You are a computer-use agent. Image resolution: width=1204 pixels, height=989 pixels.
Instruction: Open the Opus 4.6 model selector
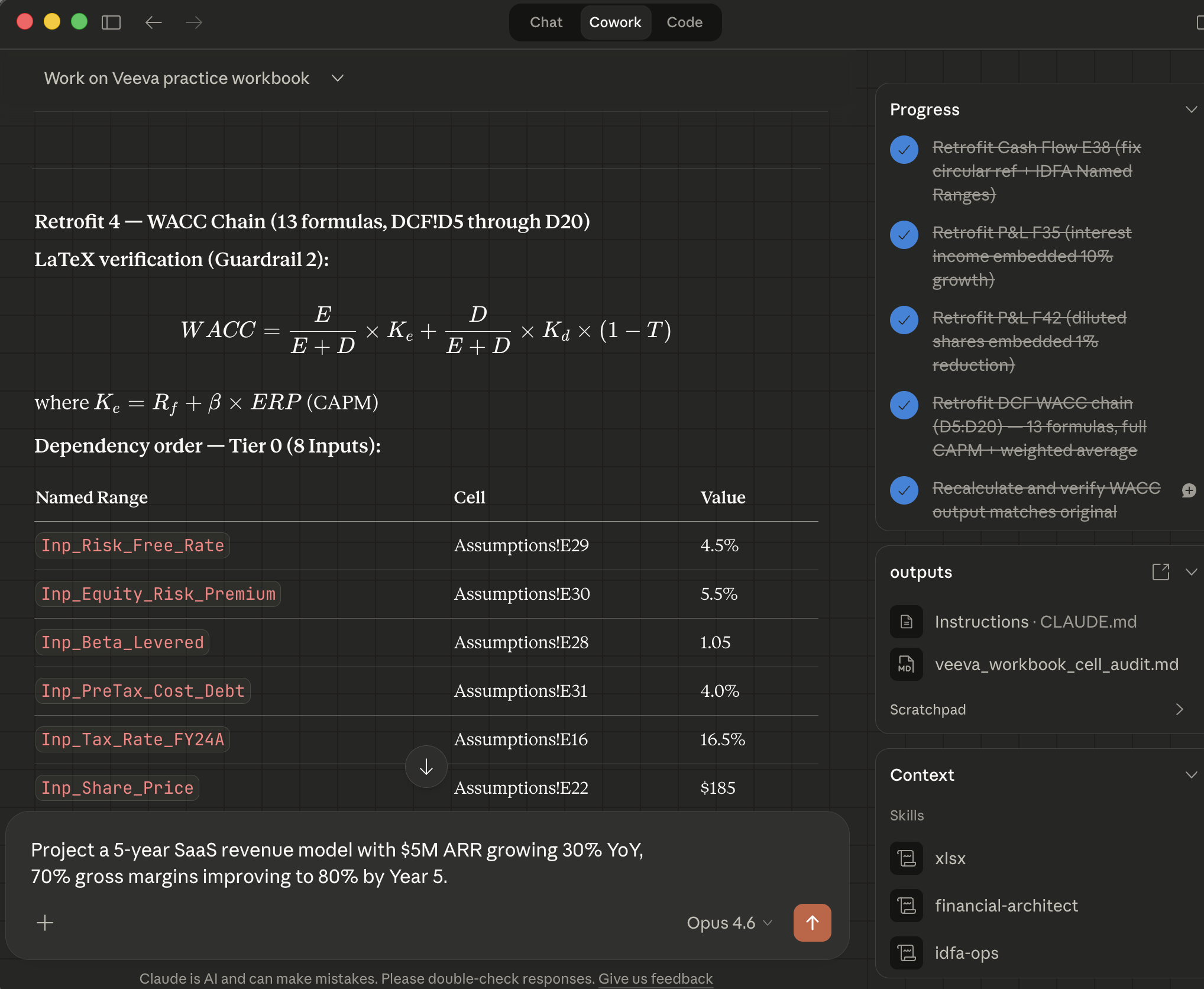(729, 922)
